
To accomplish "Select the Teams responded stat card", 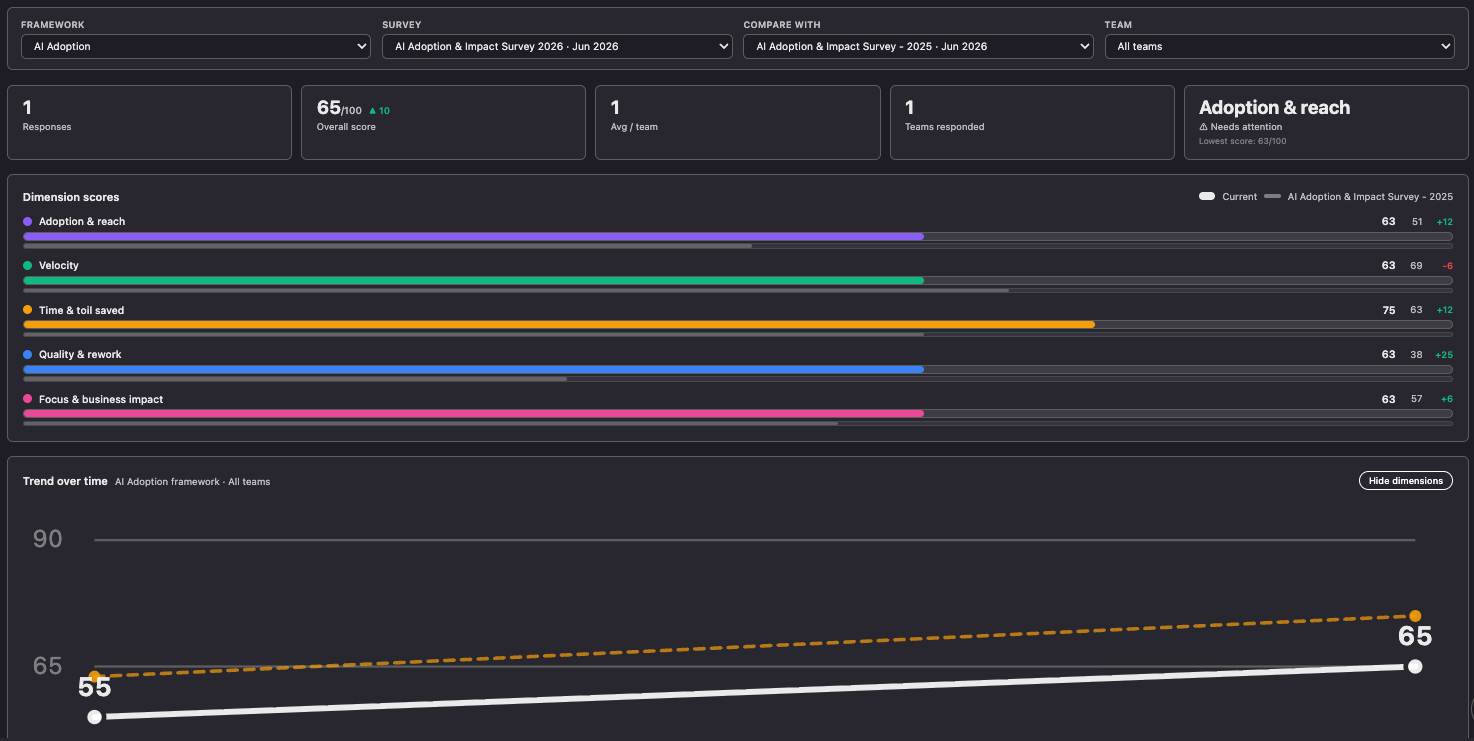I will [x=1032, y=122].
